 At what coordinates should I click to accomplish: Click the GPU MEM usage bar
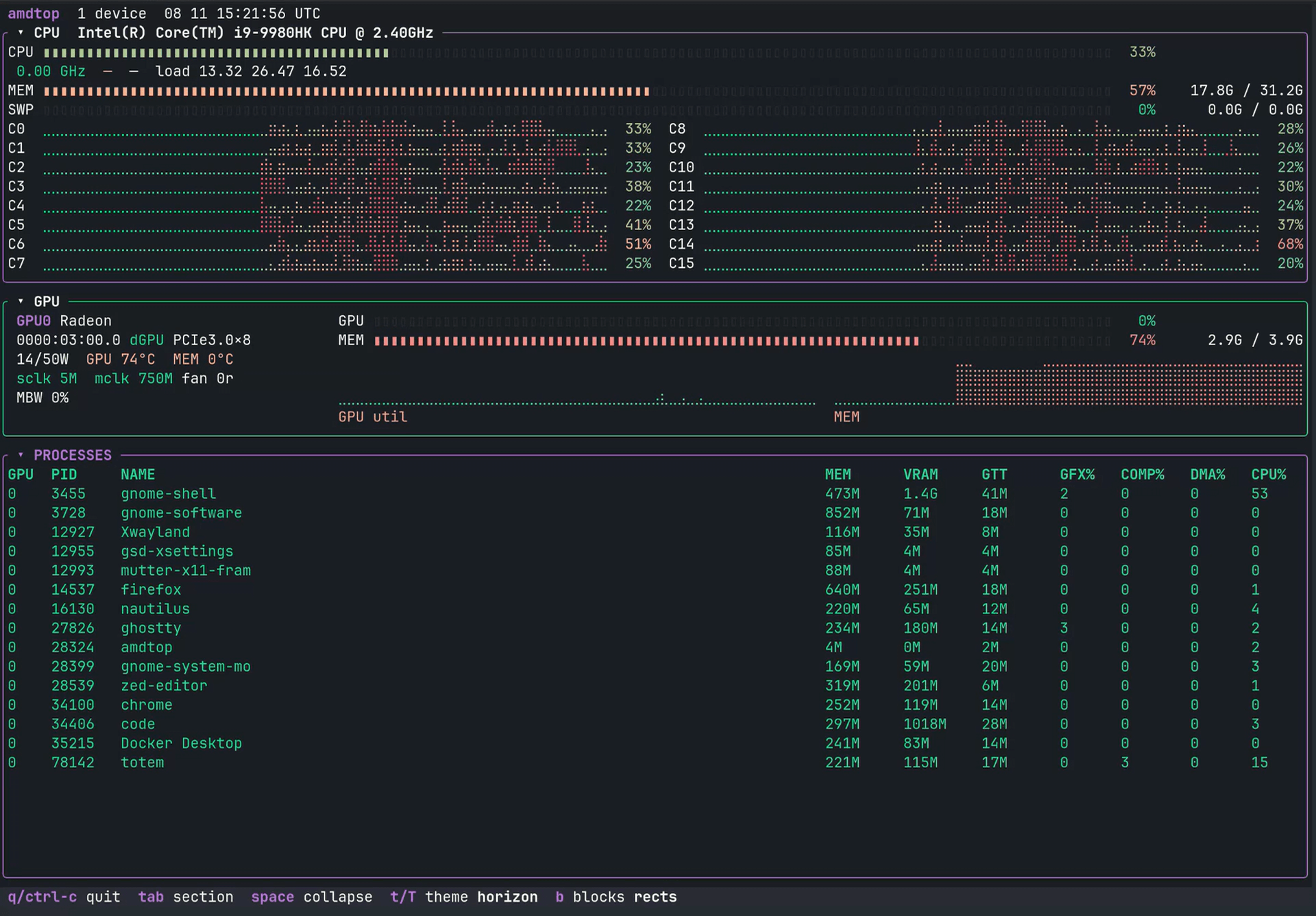click(742, 341)
